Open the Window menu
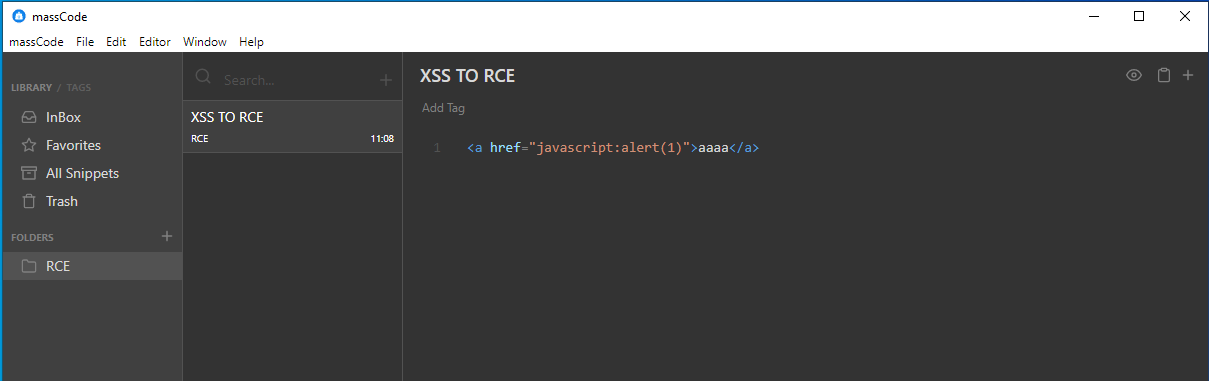 coord(205,42)
